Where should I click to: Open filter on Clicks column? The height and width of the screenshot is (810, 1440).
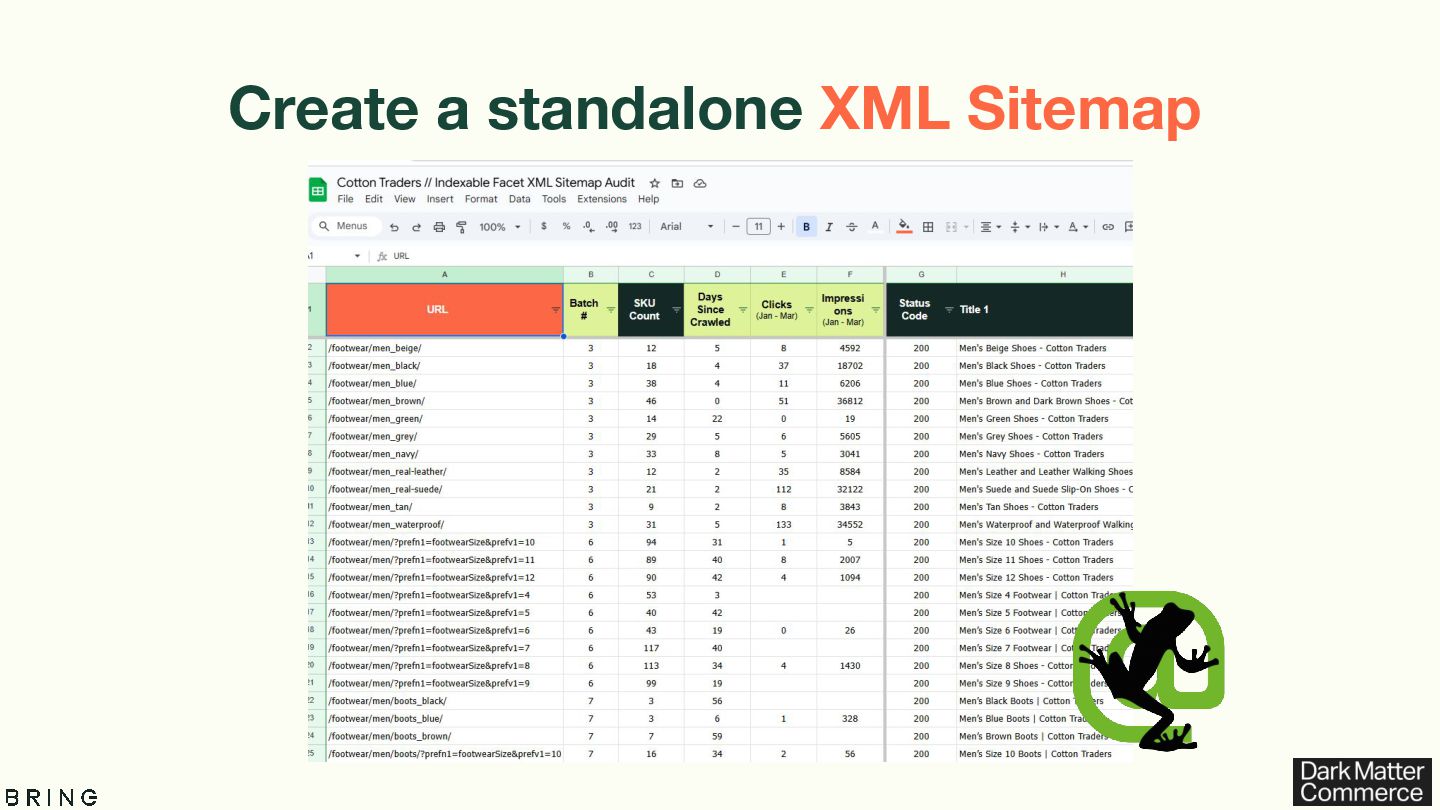point(809,310)
